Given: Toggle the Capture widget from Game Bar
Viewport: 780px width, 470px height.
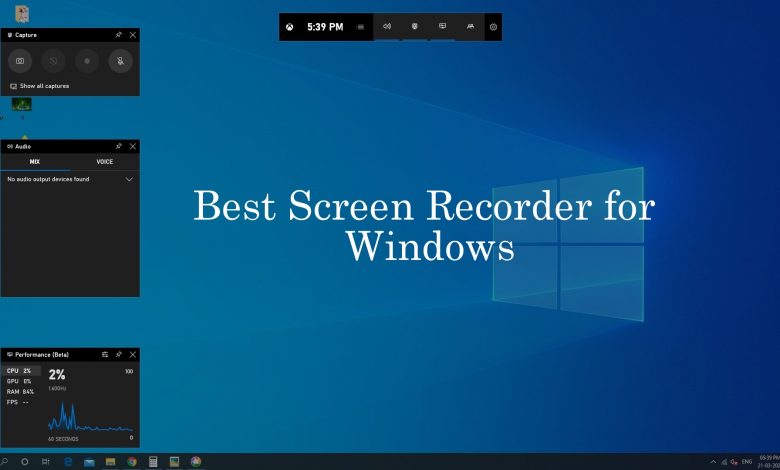Looking at the screenshot, I should click(414, 26).
